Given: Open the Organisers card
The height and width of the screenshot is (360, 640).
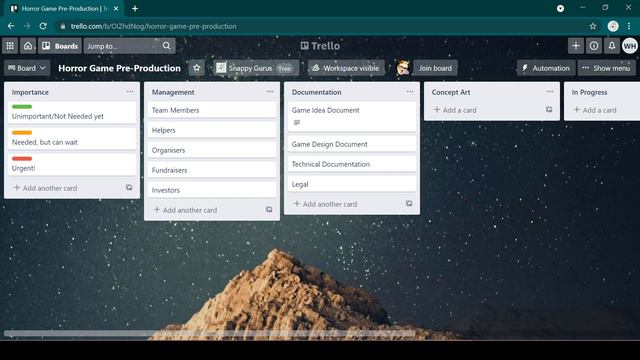Looking at the screenshot, I should pyautogui.click(x=212, y=150).
